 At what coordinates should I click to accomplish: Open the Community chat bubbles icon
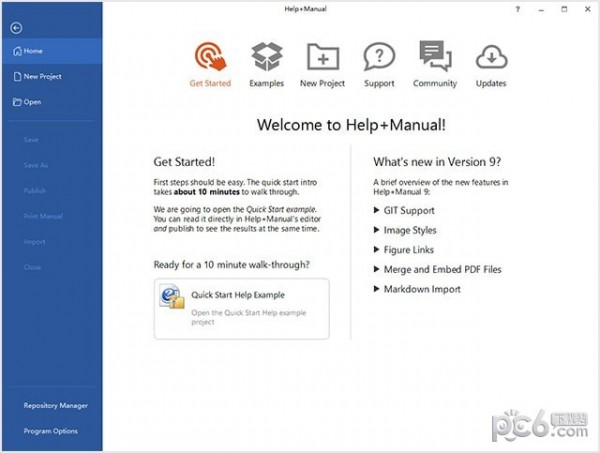435,56
